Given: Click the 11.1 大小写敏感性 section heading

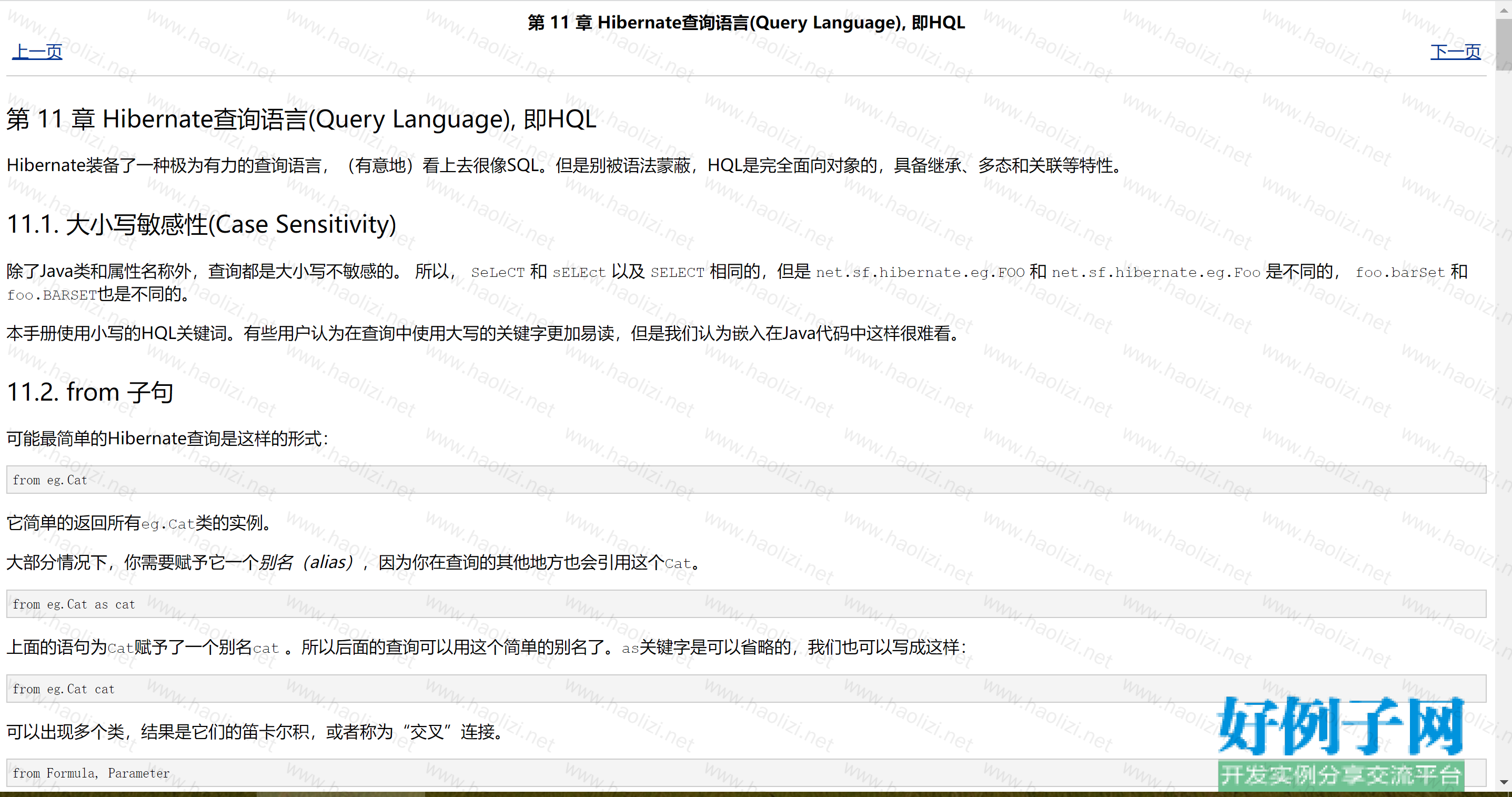Looking at the screenshot, I should 201,224.
